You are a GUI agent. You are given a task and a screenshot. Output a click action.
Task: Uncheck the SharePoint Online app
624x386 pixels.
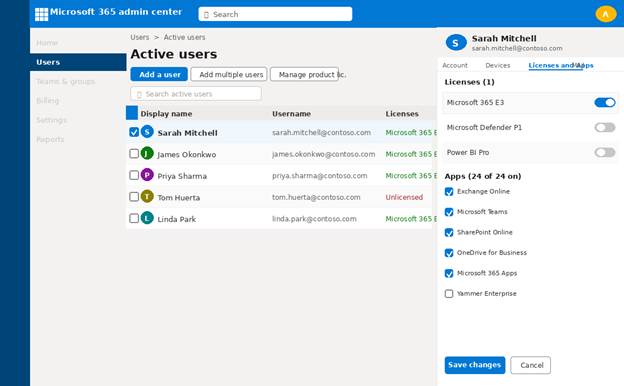(449, 232)
